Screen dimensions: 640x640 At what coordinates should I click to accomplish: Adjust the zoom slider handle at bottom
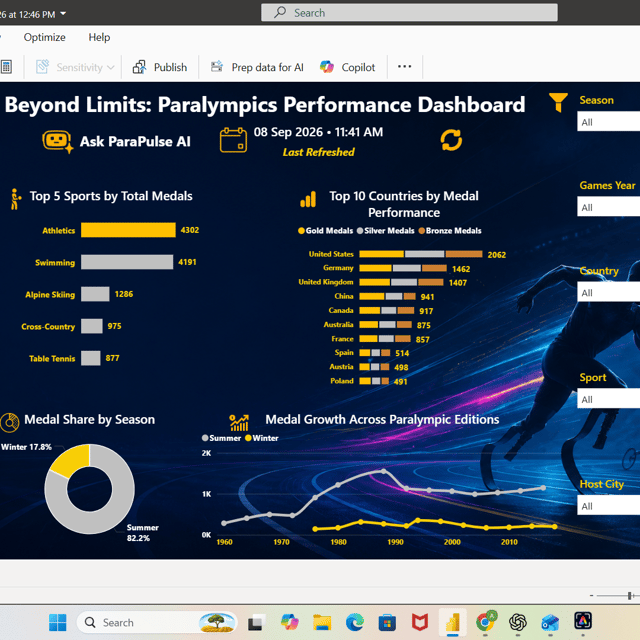point(629,596)
